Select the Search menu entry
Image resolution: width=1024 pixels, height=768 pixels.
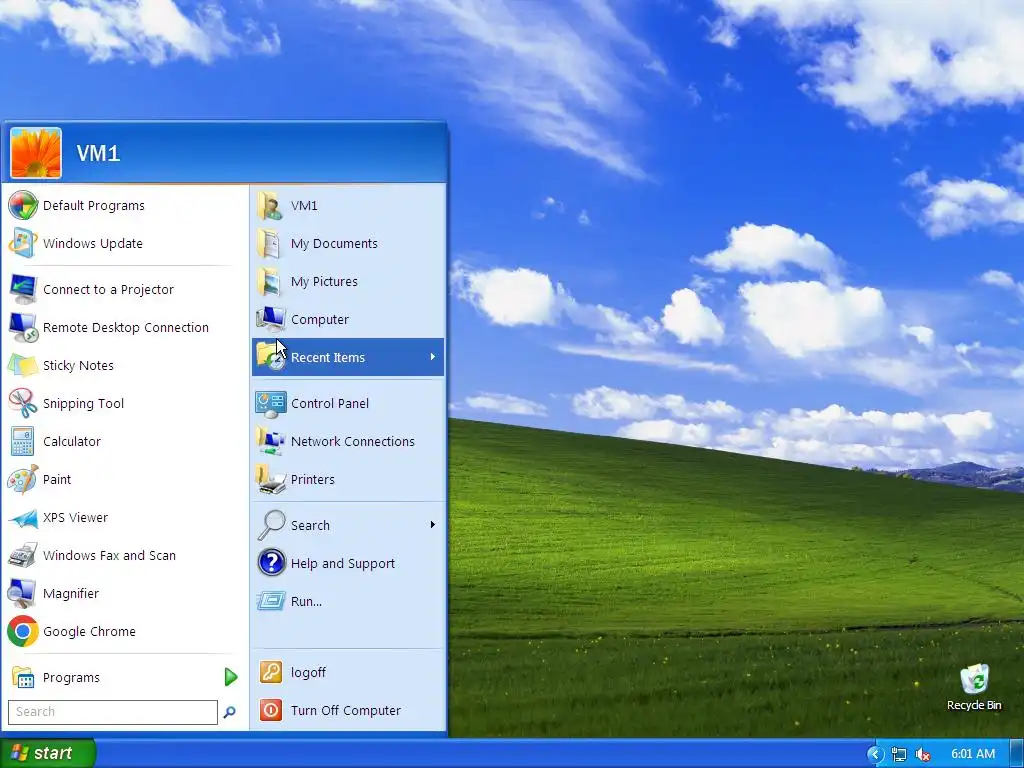pyautogui.click(x=348, y=525)
